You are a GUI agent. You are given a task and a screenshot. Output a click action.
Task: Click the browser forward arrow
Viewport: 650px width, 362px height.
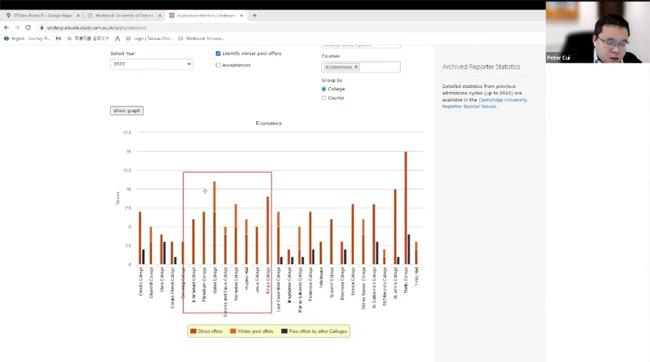coord(17,28)
